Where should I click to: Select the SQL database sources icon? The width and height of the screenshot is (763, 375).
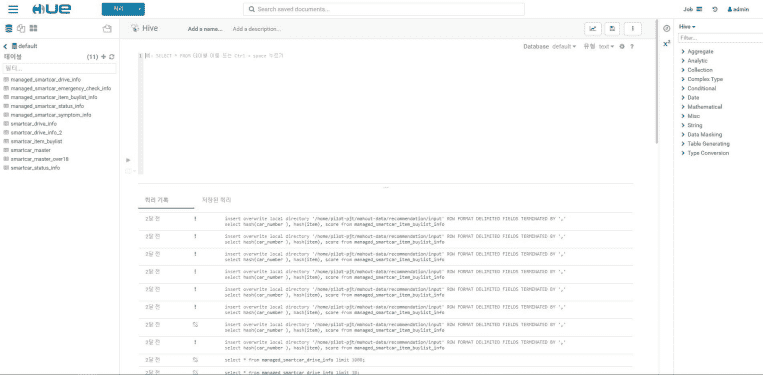pyautogui.click(x=8, y=29)
